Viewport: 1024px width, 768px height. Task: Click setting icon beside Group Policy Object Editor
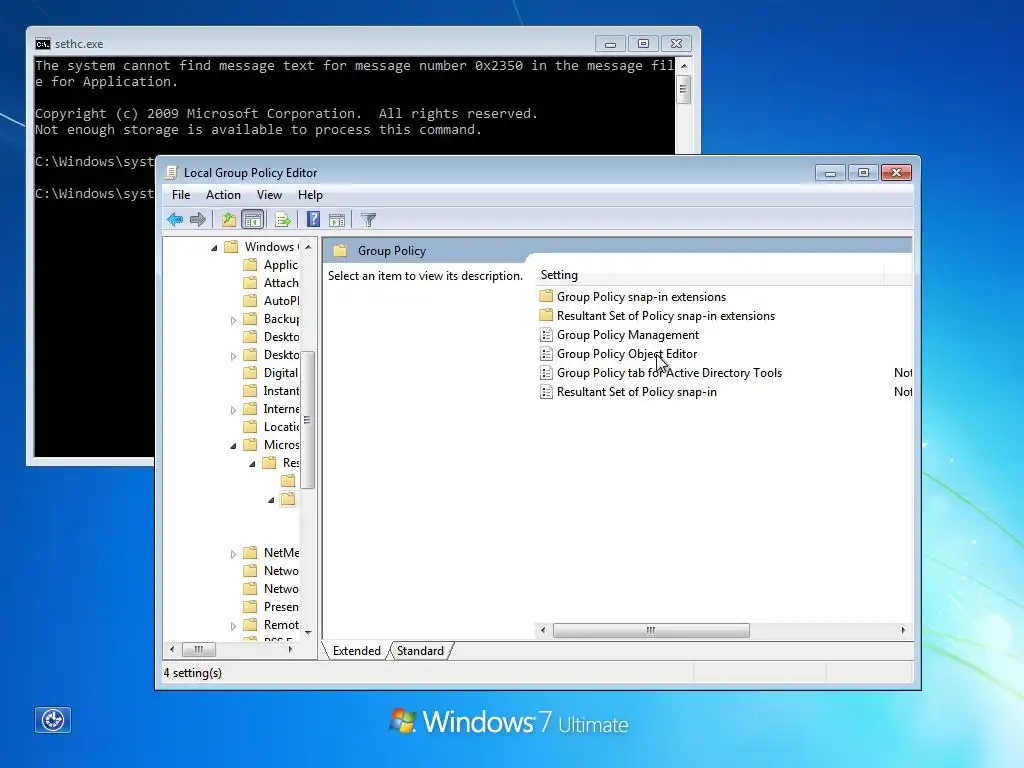tap(546, 354)
